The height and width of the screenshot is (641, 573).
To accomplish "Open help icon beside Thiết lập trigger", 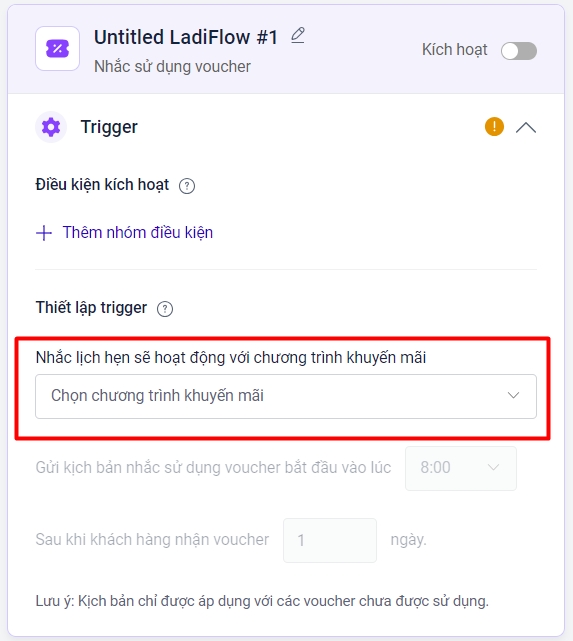I will 165,309.
